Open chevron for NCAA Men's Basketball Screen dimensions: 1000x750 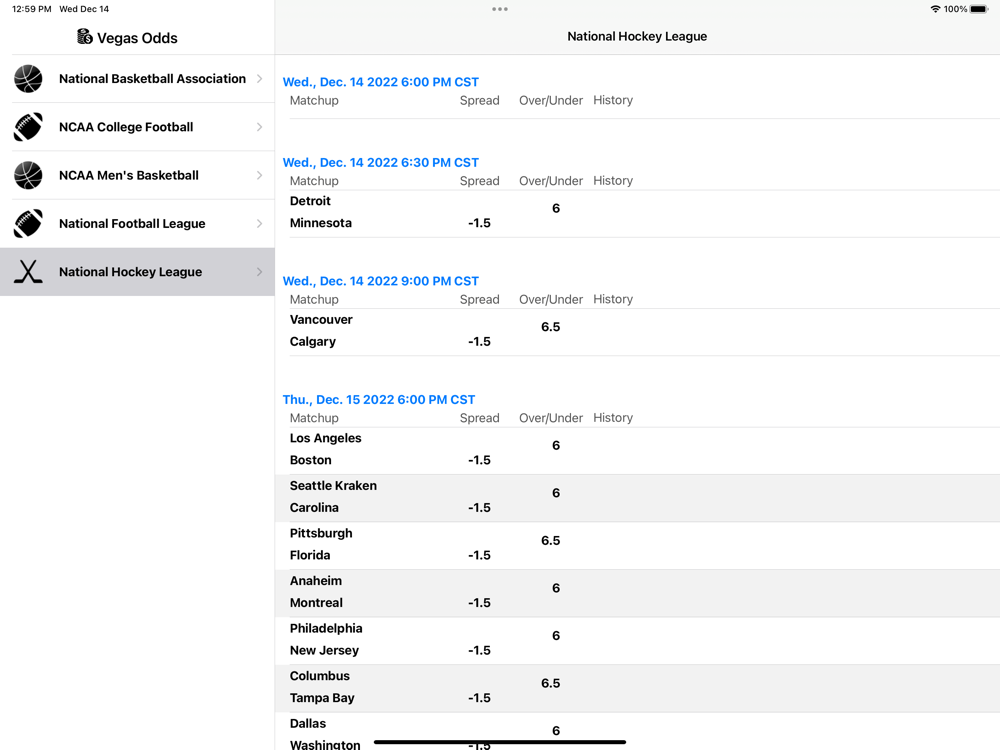click(x=260, y=175)
